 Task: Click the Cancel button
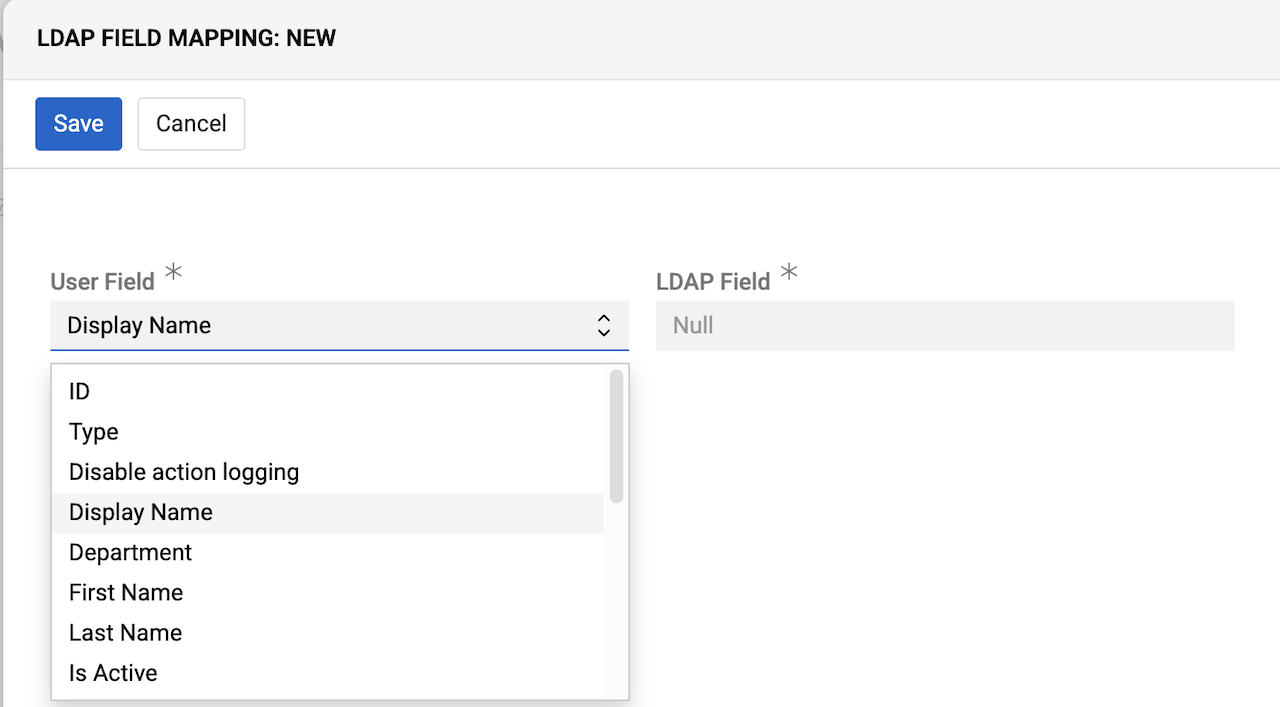[191, 123]
